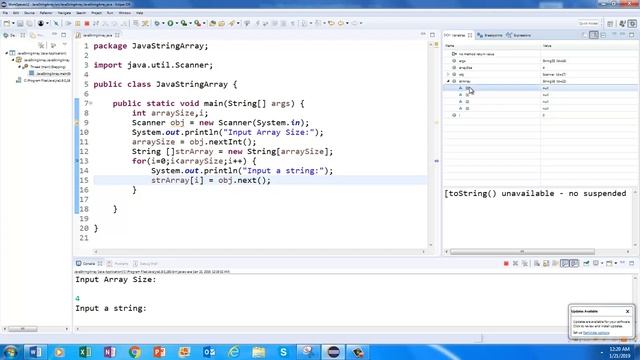Select the Console tab
Image resolution: width=640 pixels, height=360 pixels.
89,264
